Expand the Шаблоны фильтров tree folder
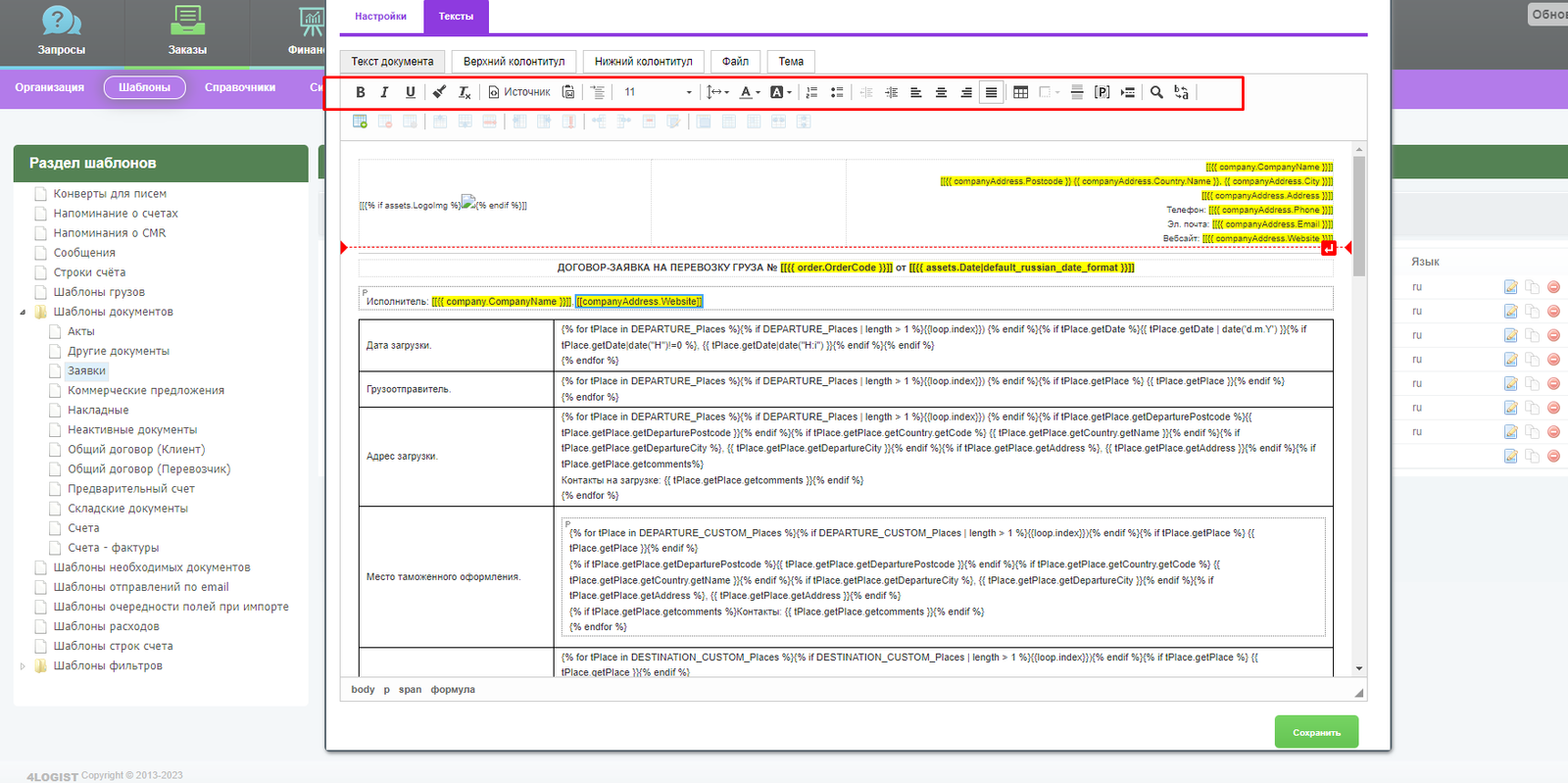 pos(23,666)
